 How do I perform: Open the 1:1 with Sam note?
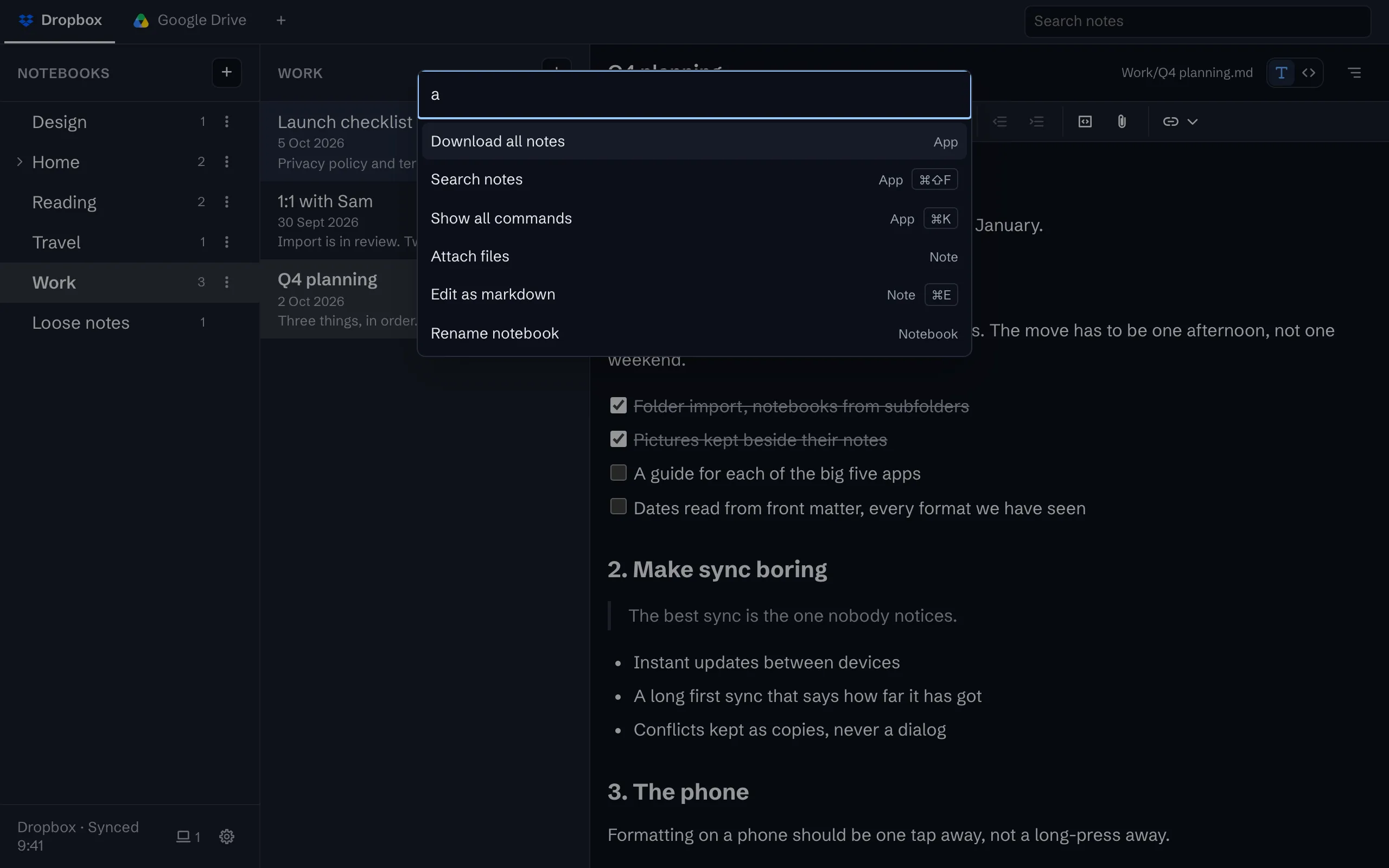click(339, 220)
